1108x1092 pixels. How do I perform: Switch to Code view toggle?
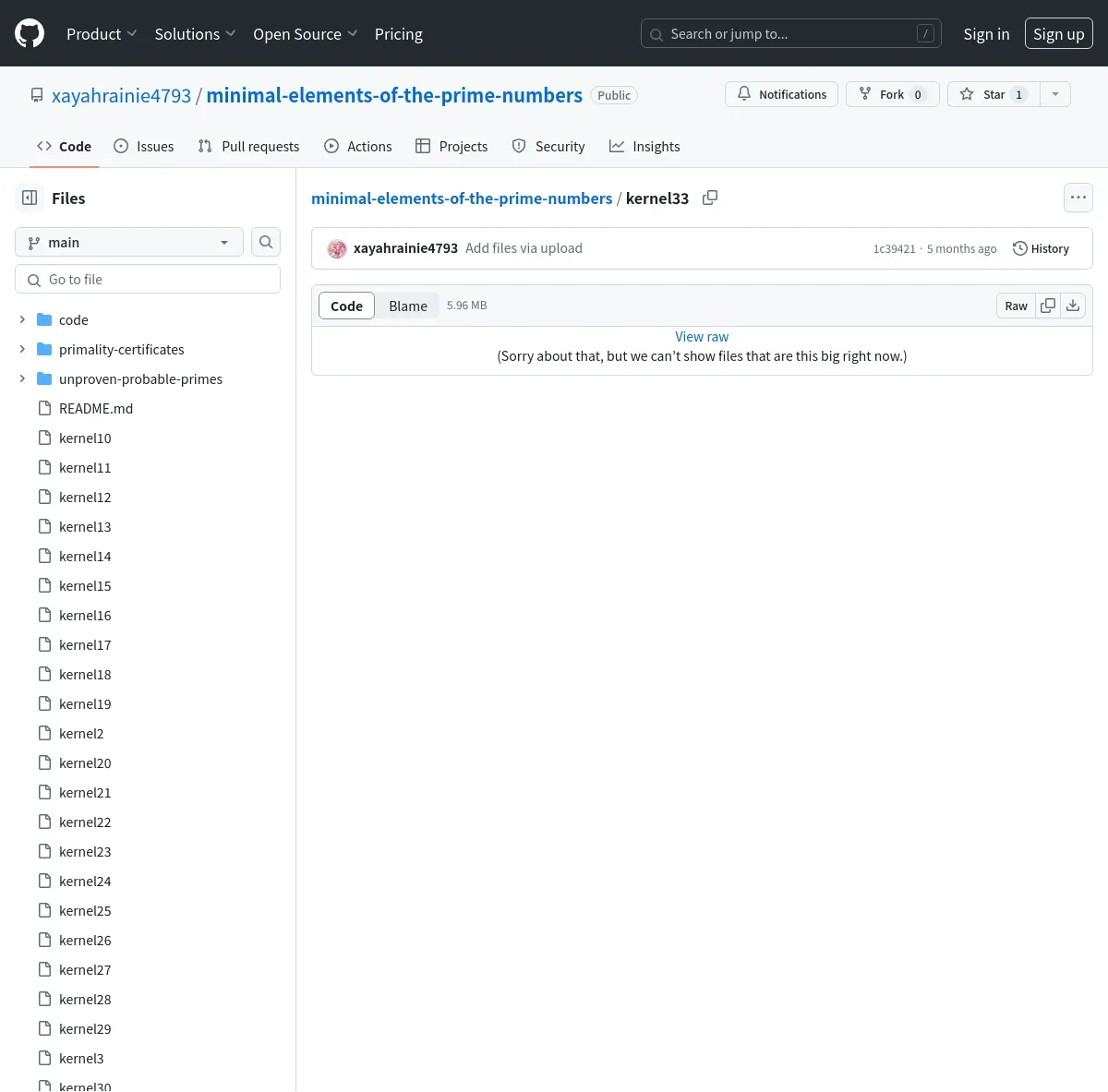pos(346,306)
